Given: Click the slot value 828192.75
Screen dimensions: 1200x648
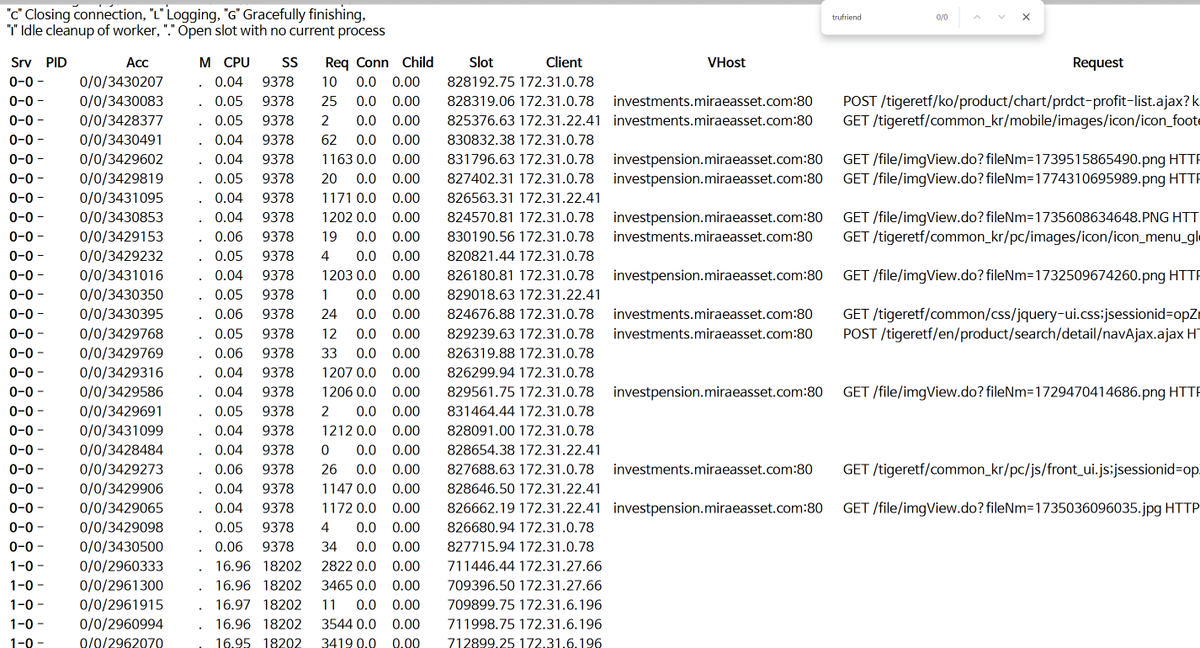Looking at the screenshot, I should pyautogui.click(x=480, y=82).
